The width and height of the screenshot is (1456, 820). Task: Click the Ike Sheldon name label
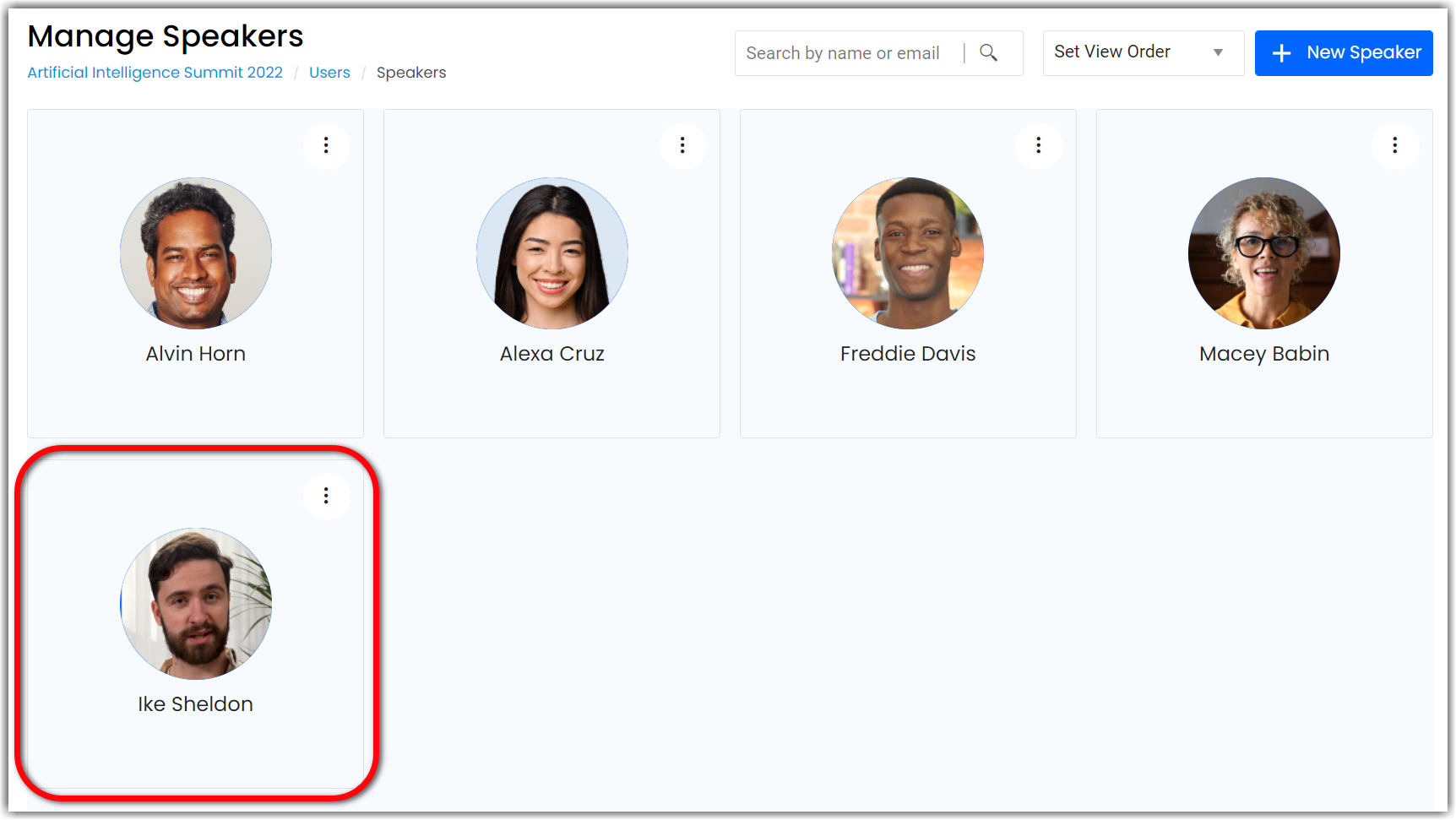[x=196, y=704]
